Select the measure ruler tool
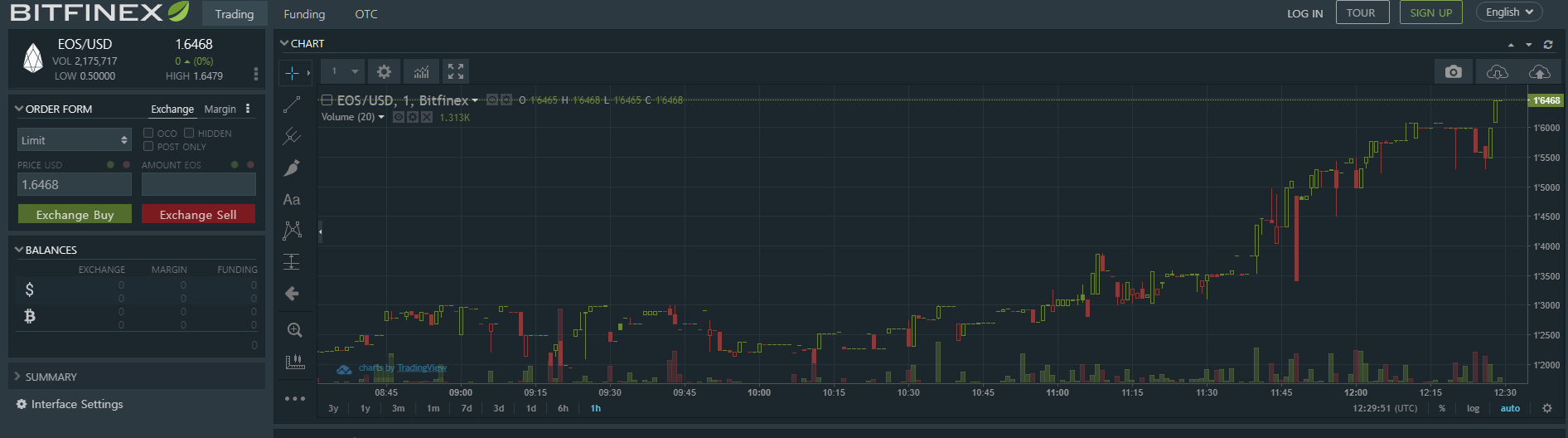1568x438 pixels. click(x=294, y=362)
